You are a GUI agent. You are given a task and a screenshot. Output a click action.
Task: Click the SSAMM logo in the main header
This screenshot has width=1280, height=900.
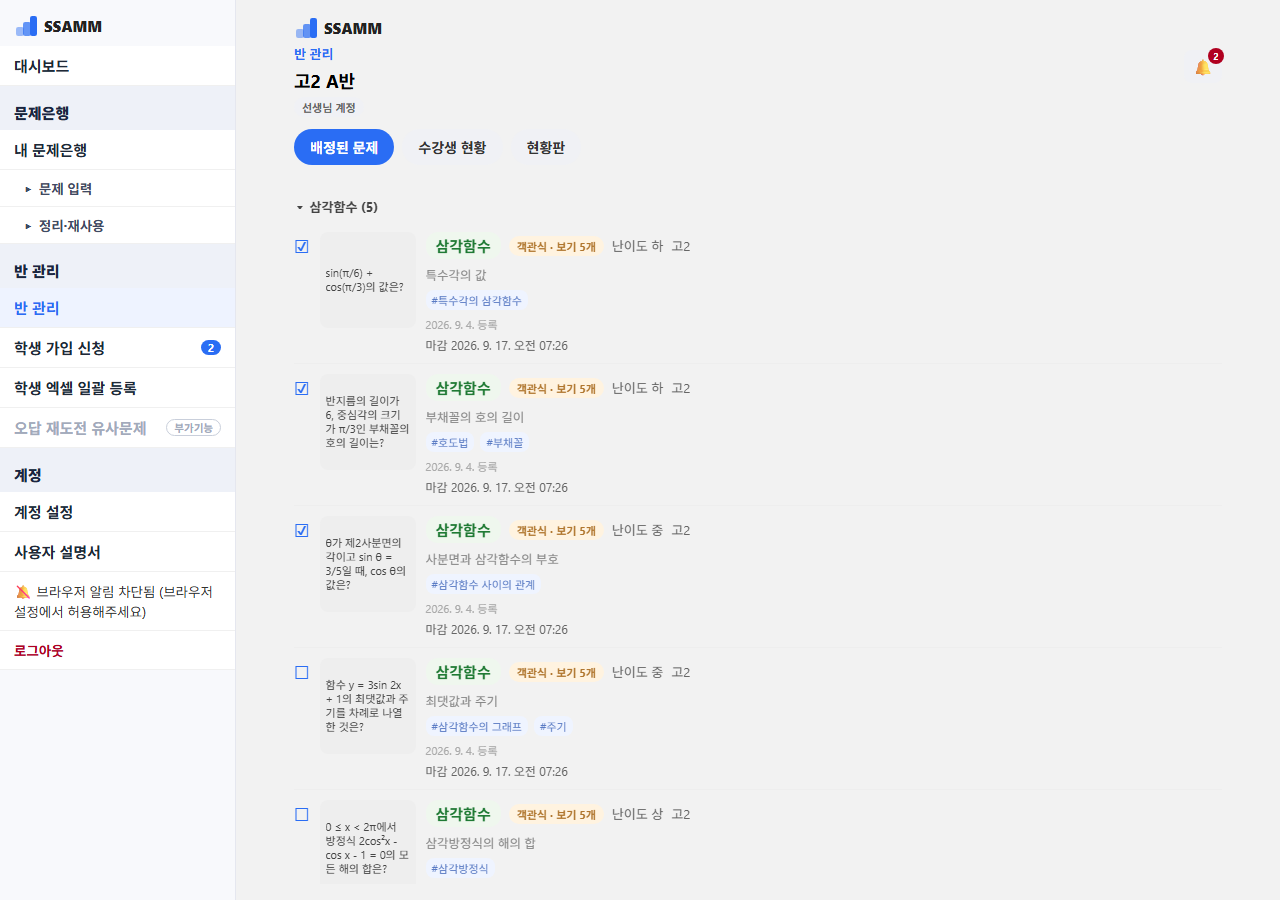click(339, 28)
